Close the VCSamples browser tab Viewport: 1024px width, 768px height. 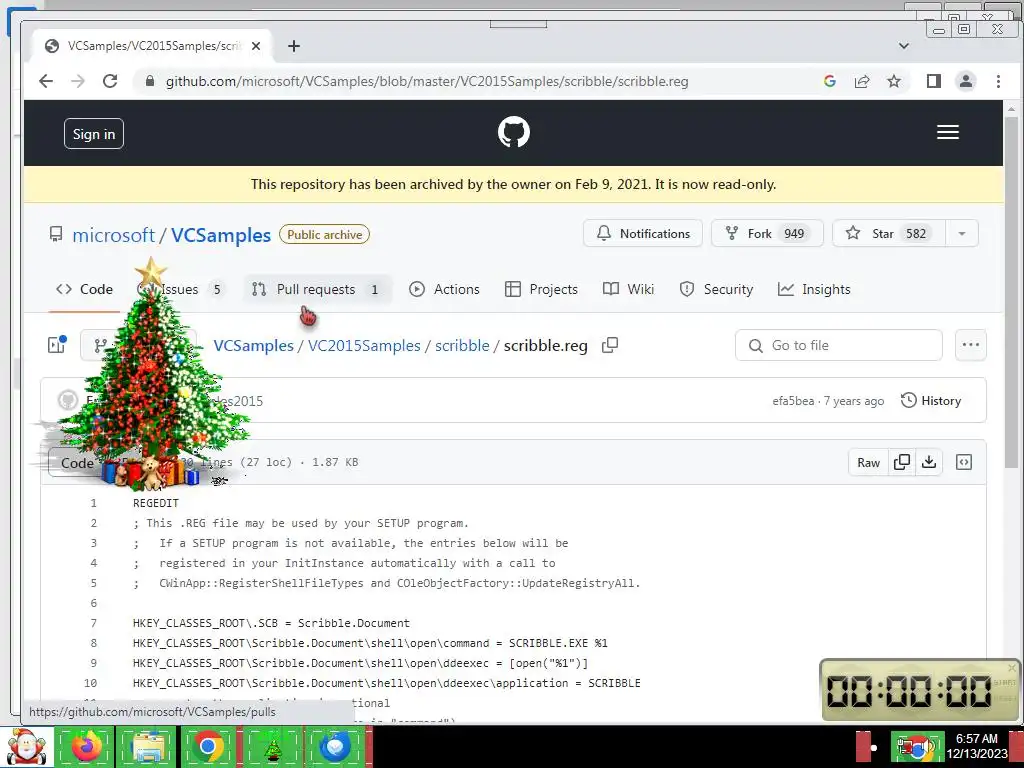click(x=256, y=46)
